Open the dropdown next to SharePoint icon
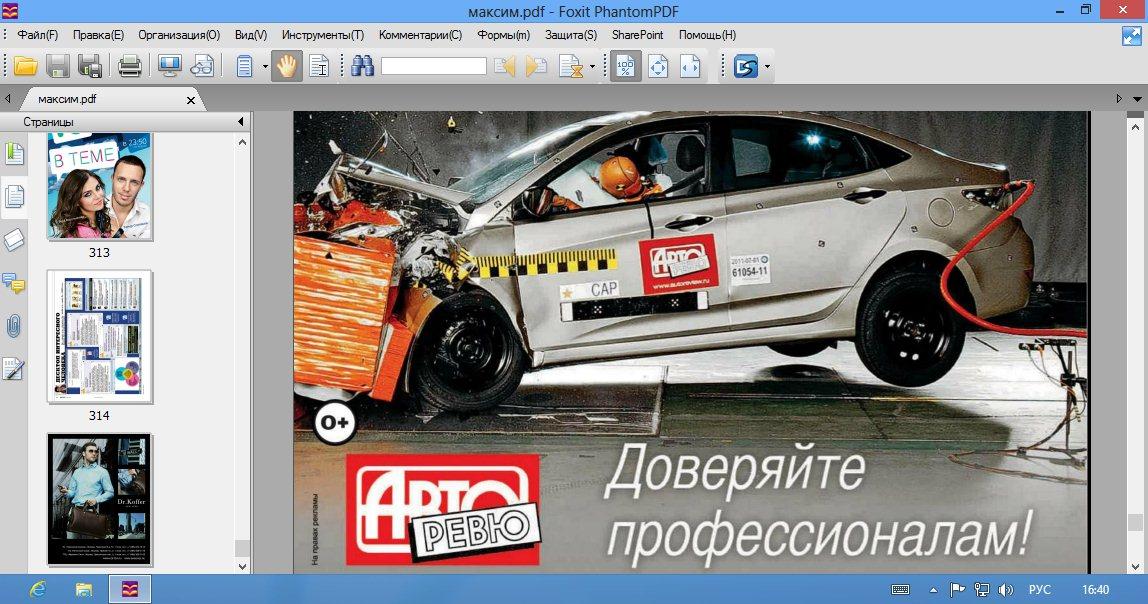Screen dimensions: 1148x604 click(767, 67)
